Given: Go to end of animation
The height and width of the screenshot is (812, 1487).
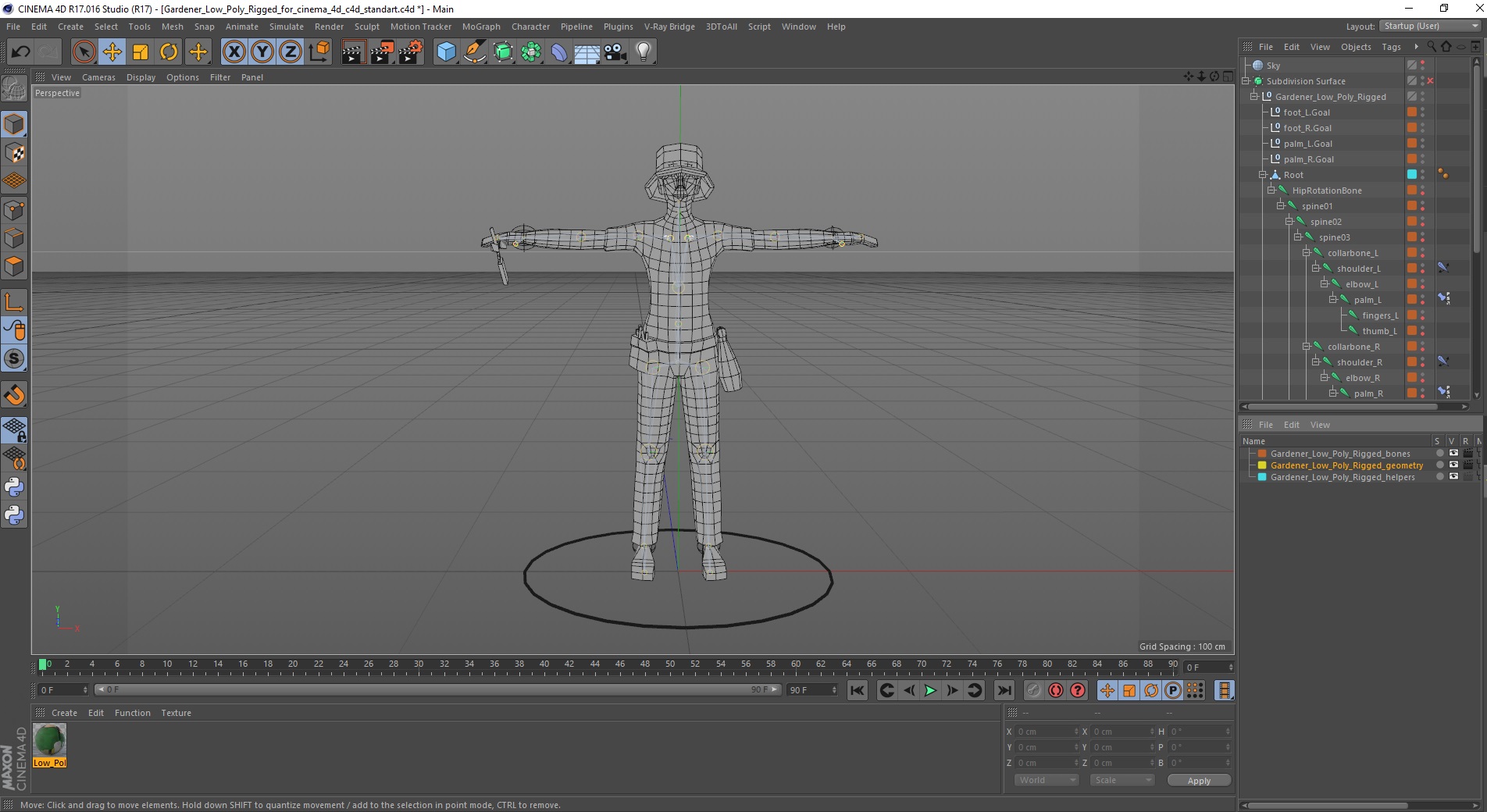Looking at the screenshot, I should pyautogui.click(x=1004, y=690).
